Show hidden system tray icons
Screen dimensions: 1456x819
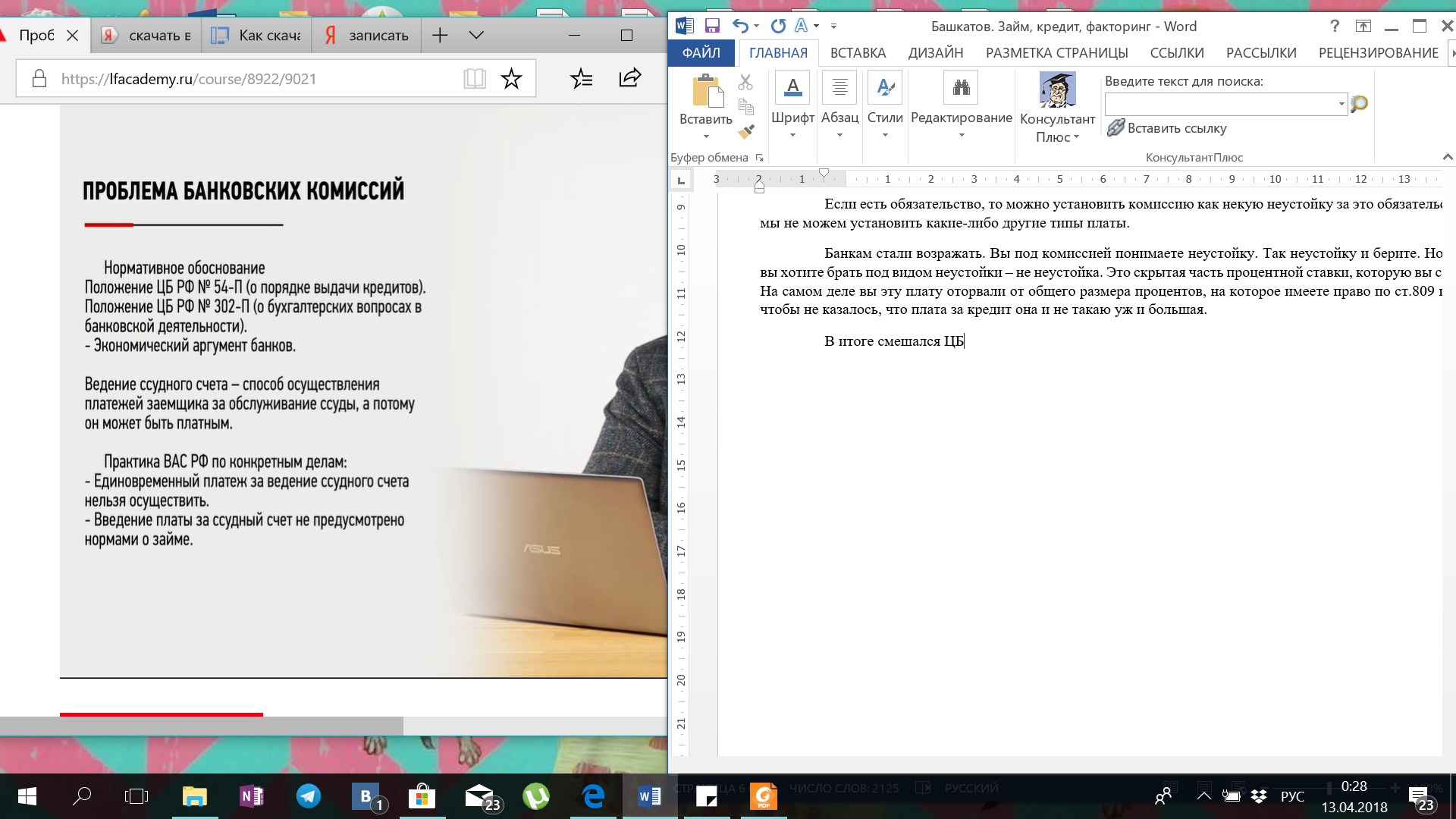(x=1203, y=795)
